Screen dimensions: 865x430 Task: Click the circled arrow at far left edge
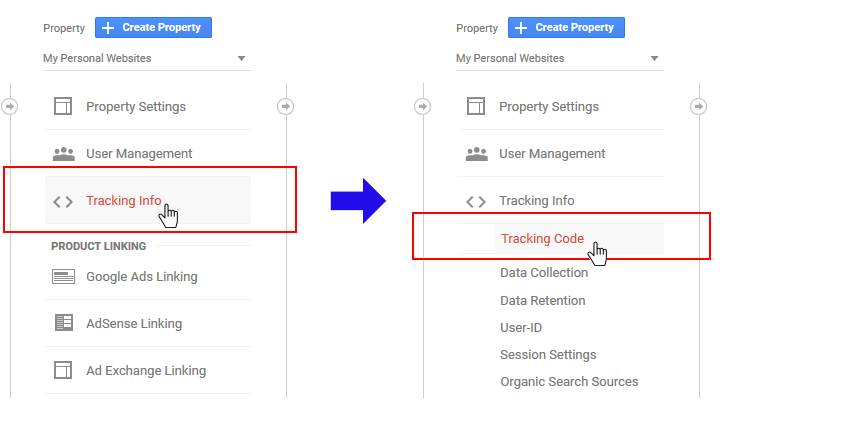tap(10, 106)
